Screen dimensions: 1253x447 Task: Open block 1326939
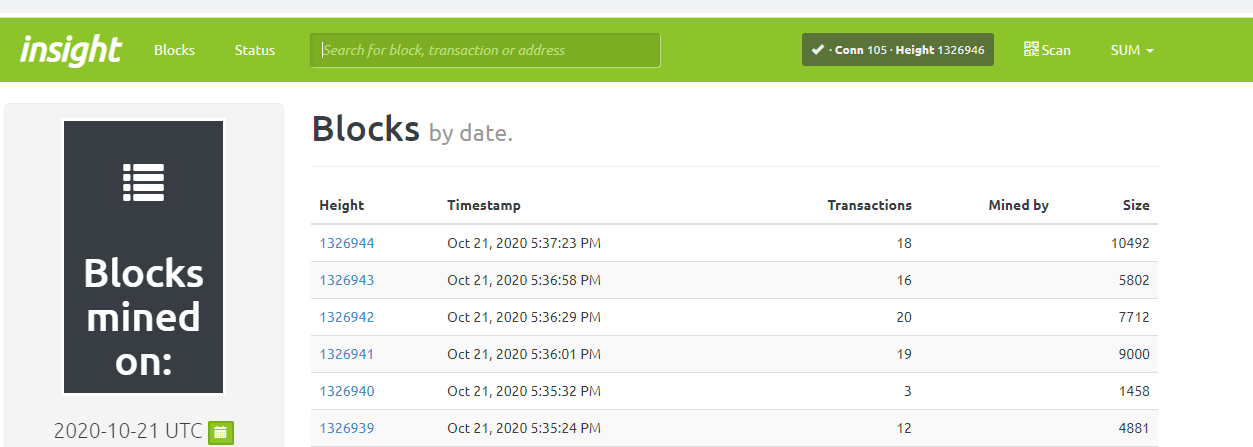[347, 428]
